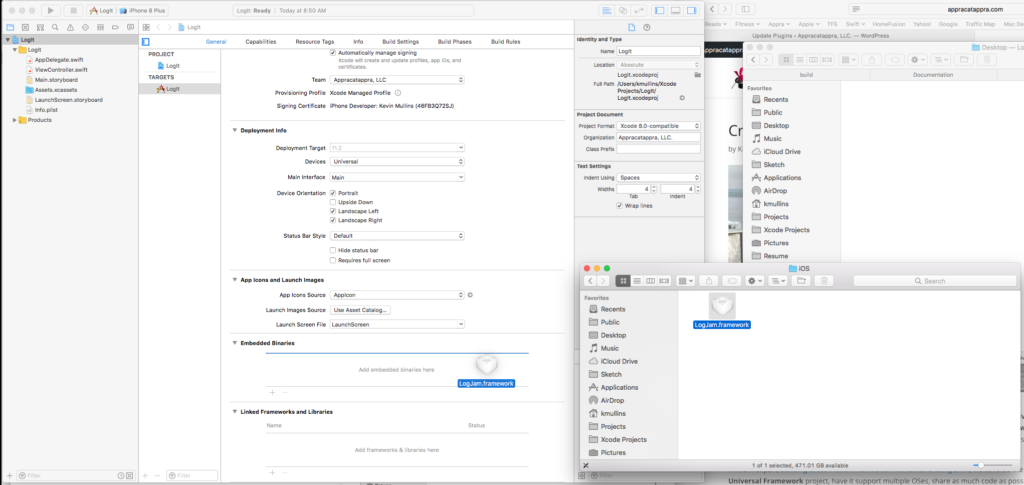Open the Symbol navigator icon
The width and height of the screenshot is (1024, 485).
tap(40, 27)
